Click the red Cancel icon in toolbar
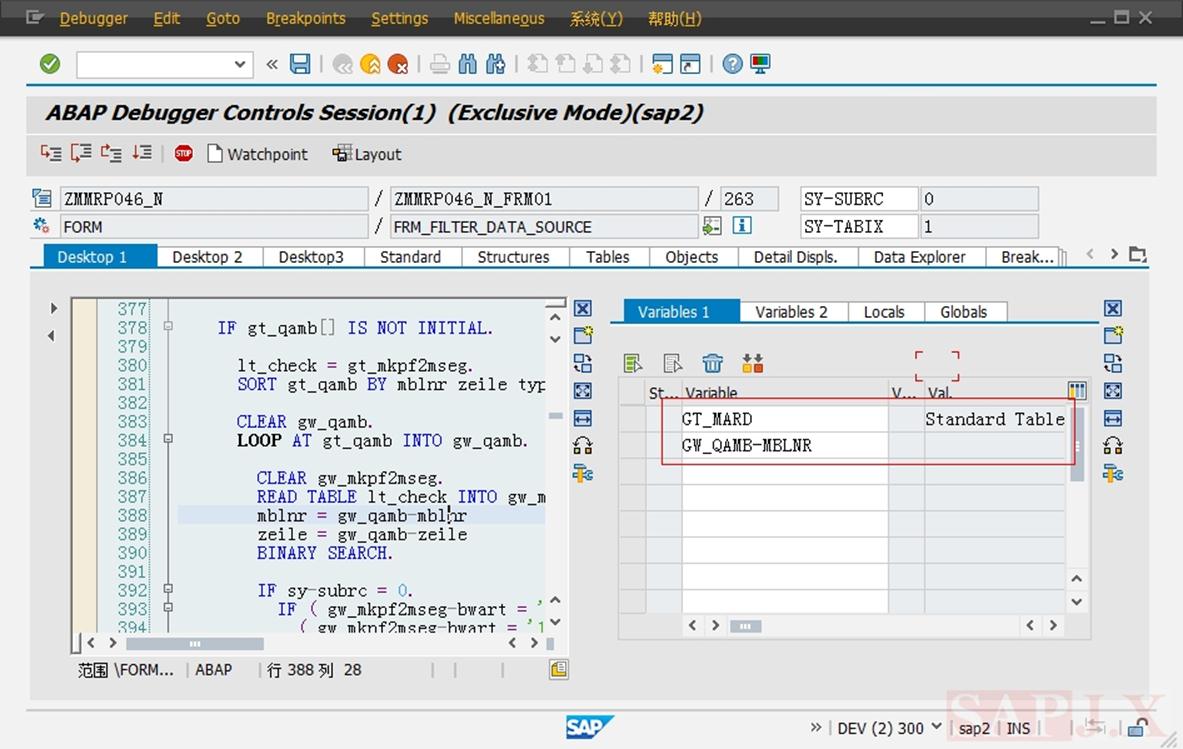 pyautogui.click(x=398, y=64)
